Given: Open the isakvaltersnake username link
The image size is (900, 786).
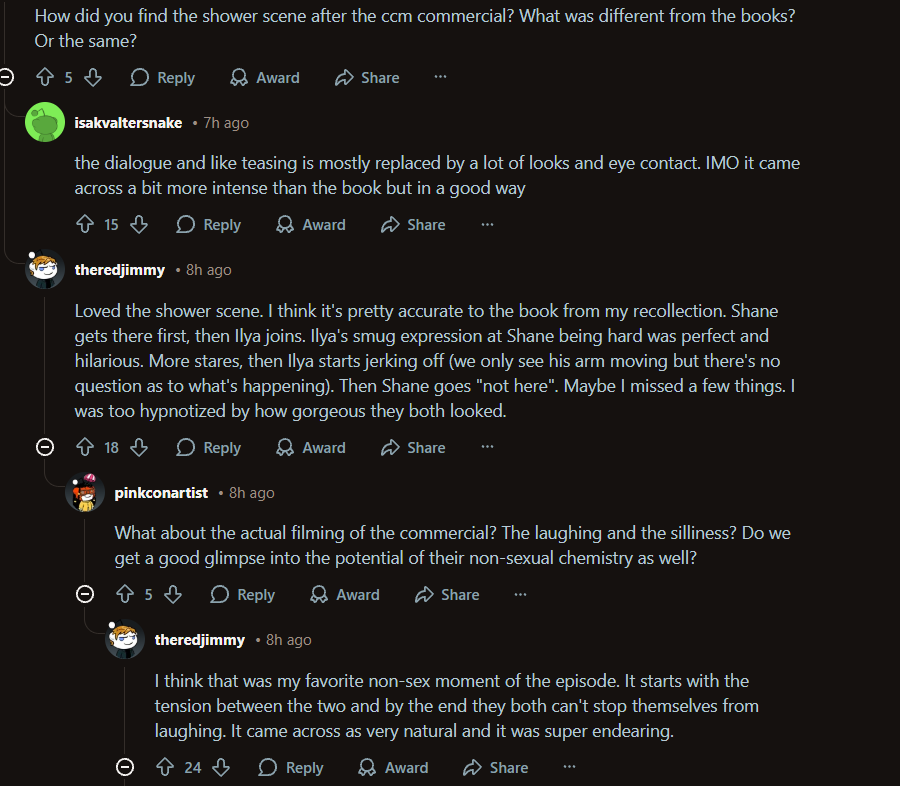Looking at the screenshot, I should click(x=128, y=123).
